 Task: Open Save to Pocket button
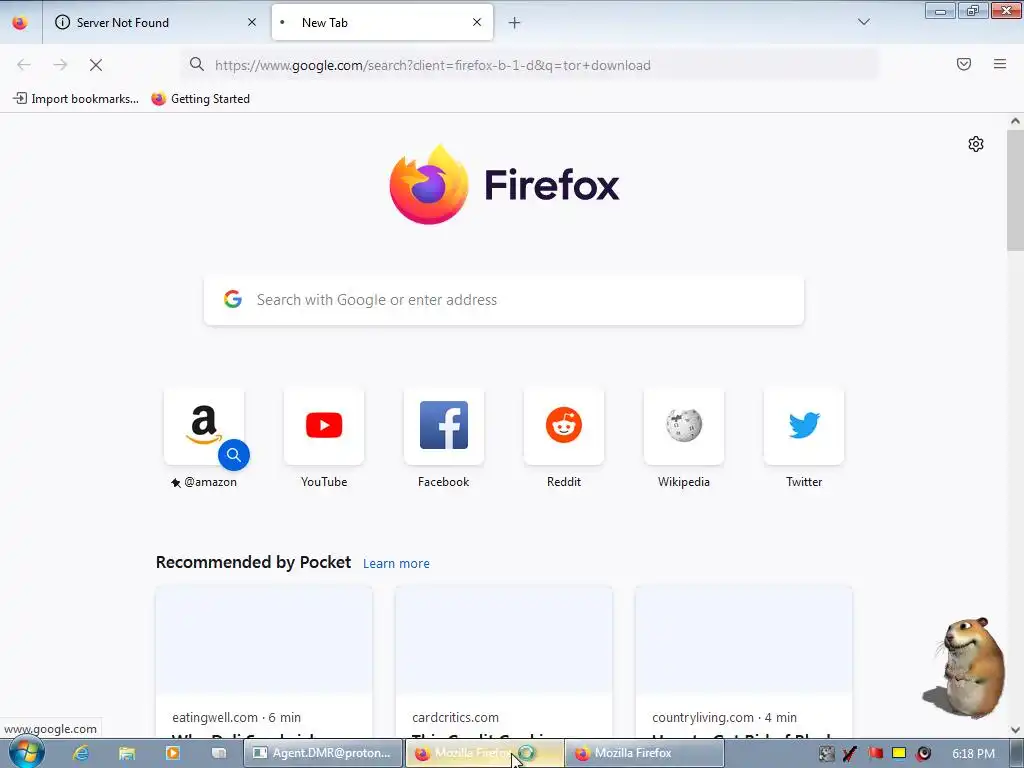964,64
